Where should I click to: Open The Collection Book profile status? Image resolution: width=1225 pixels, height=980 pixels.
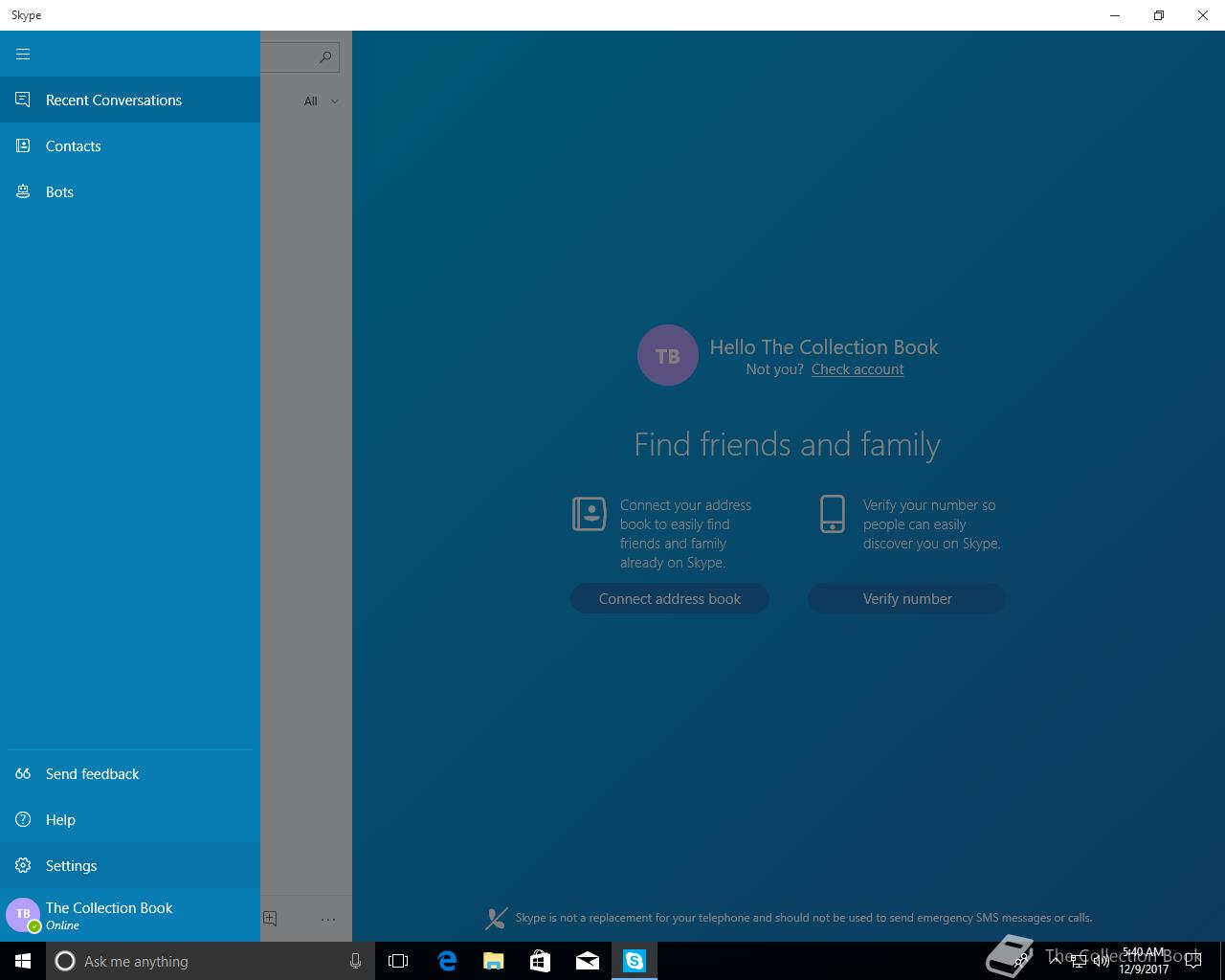(130, 915)
